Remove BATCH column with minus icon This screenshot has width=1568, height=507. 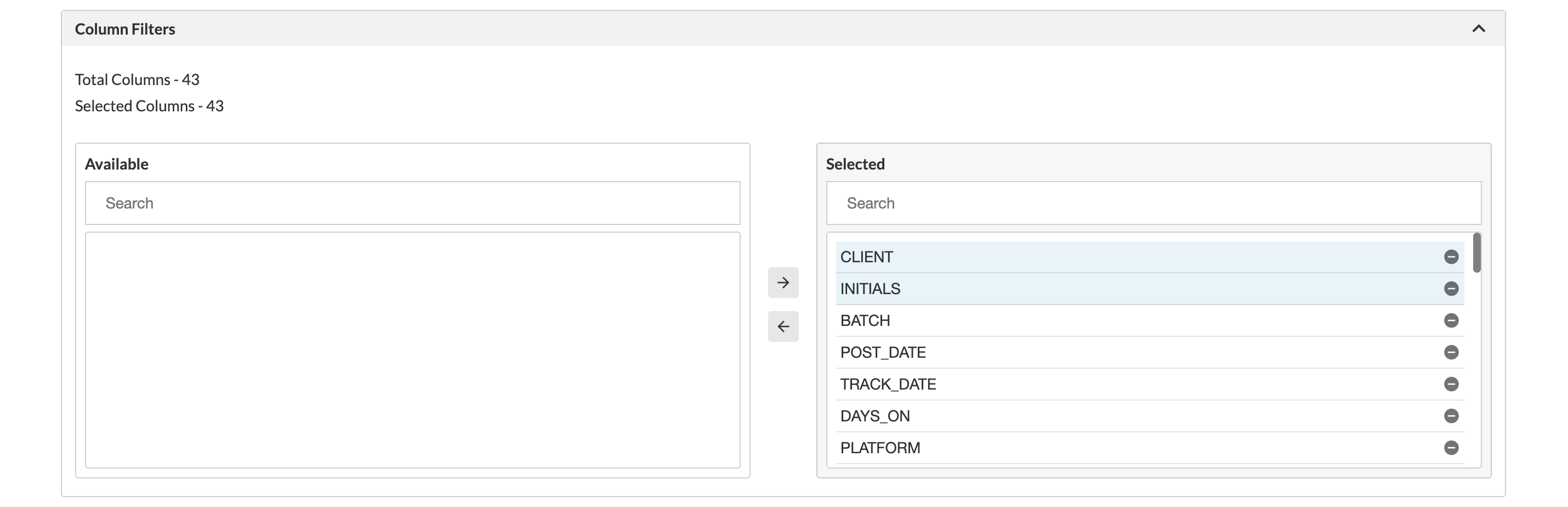point(1451,320)
